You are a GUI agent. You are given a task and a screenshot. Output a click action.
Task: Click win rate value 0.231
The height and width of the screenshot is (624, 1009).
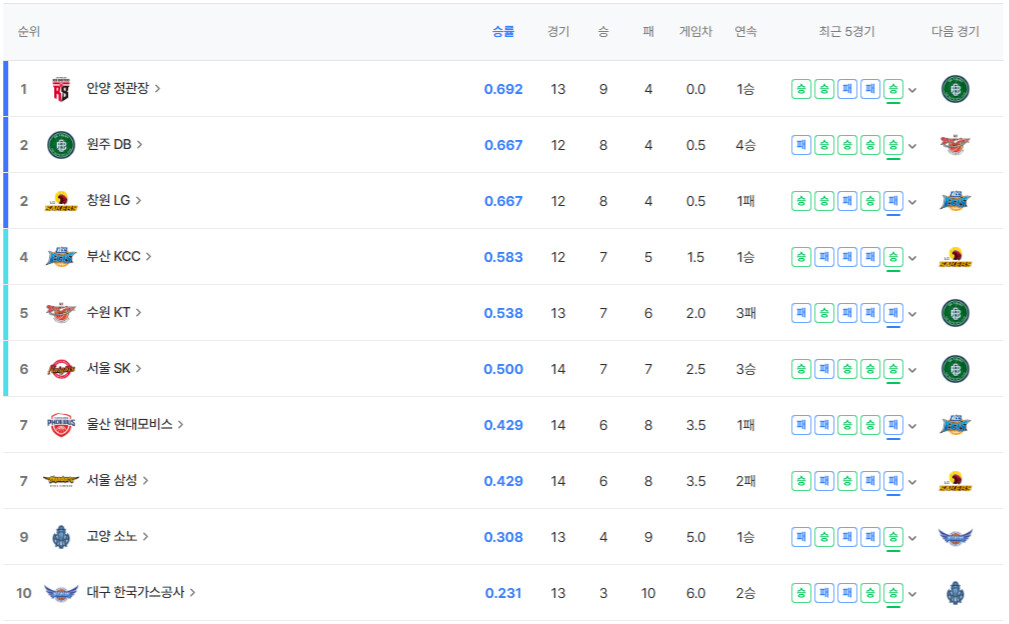tap(503, 593)
